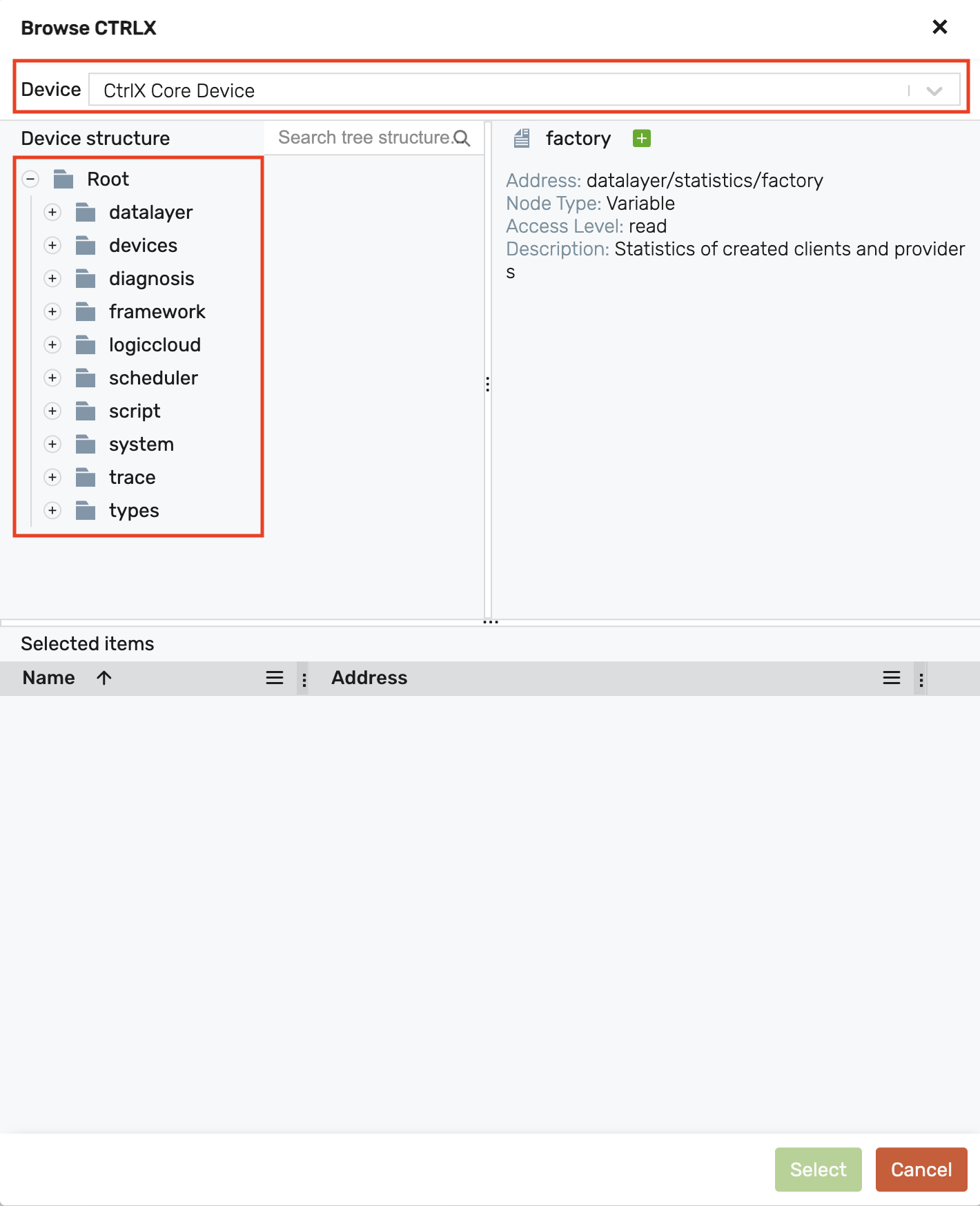Click the Name column resize handle dots
The width and height of the screenshot is (980, 1206).
click(x=304, y=679)
